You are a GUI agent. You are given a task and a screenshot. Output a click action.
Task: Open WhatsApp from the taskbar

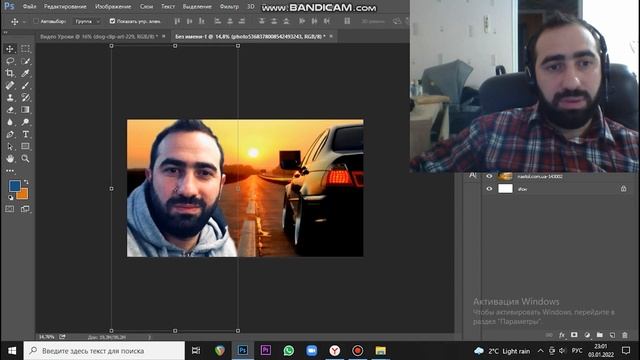click(x=289, y=351)
